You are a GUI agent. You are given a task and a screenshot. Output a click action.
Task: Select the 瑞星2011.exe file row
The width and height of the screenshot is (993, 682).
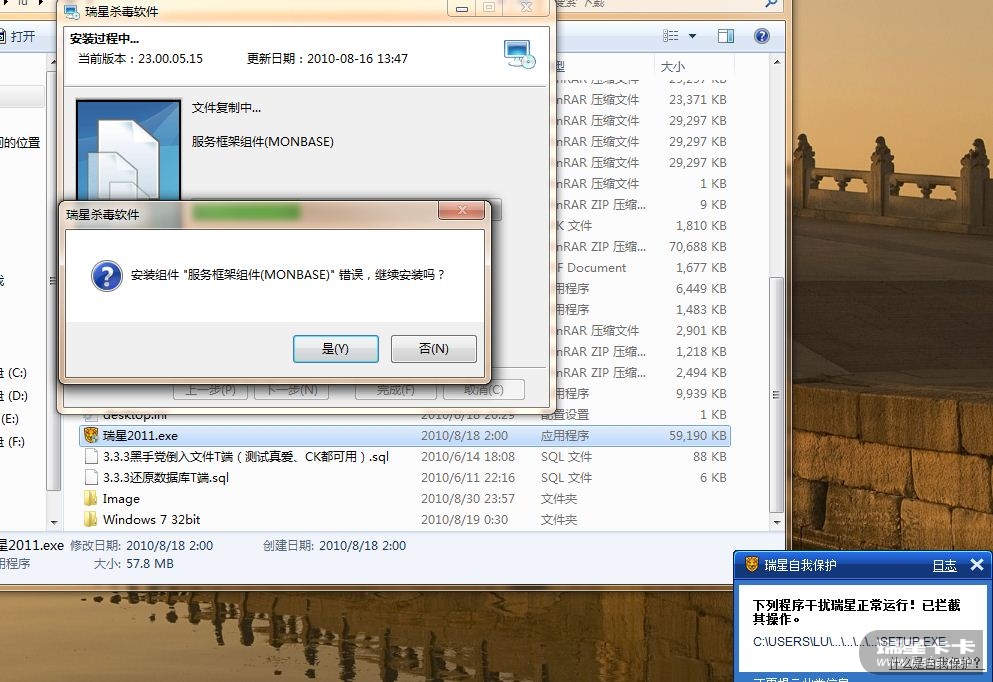point(405,436)
